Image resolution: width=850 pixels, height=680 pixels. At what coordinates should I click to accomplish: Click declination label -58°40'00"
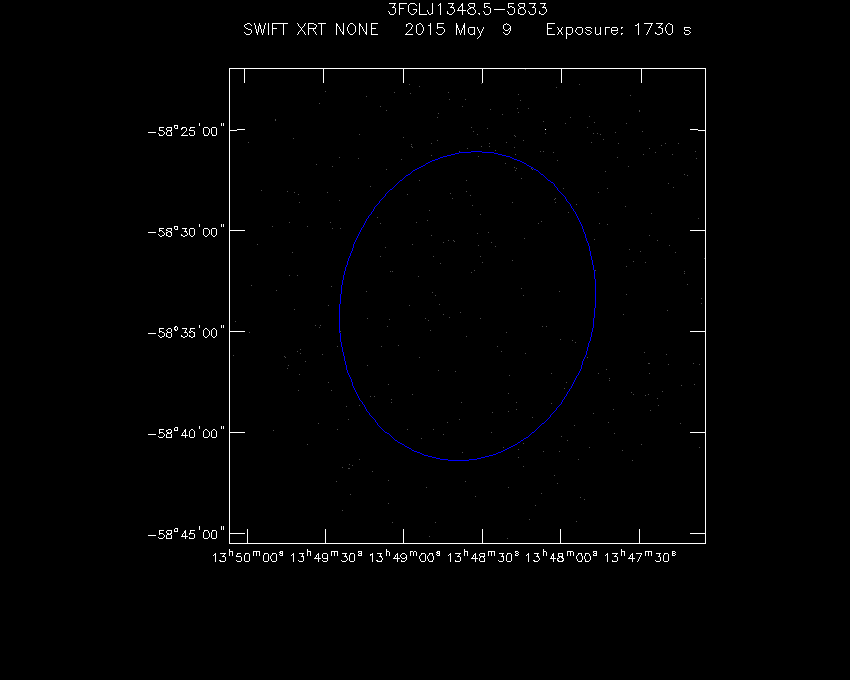(186, 433)
